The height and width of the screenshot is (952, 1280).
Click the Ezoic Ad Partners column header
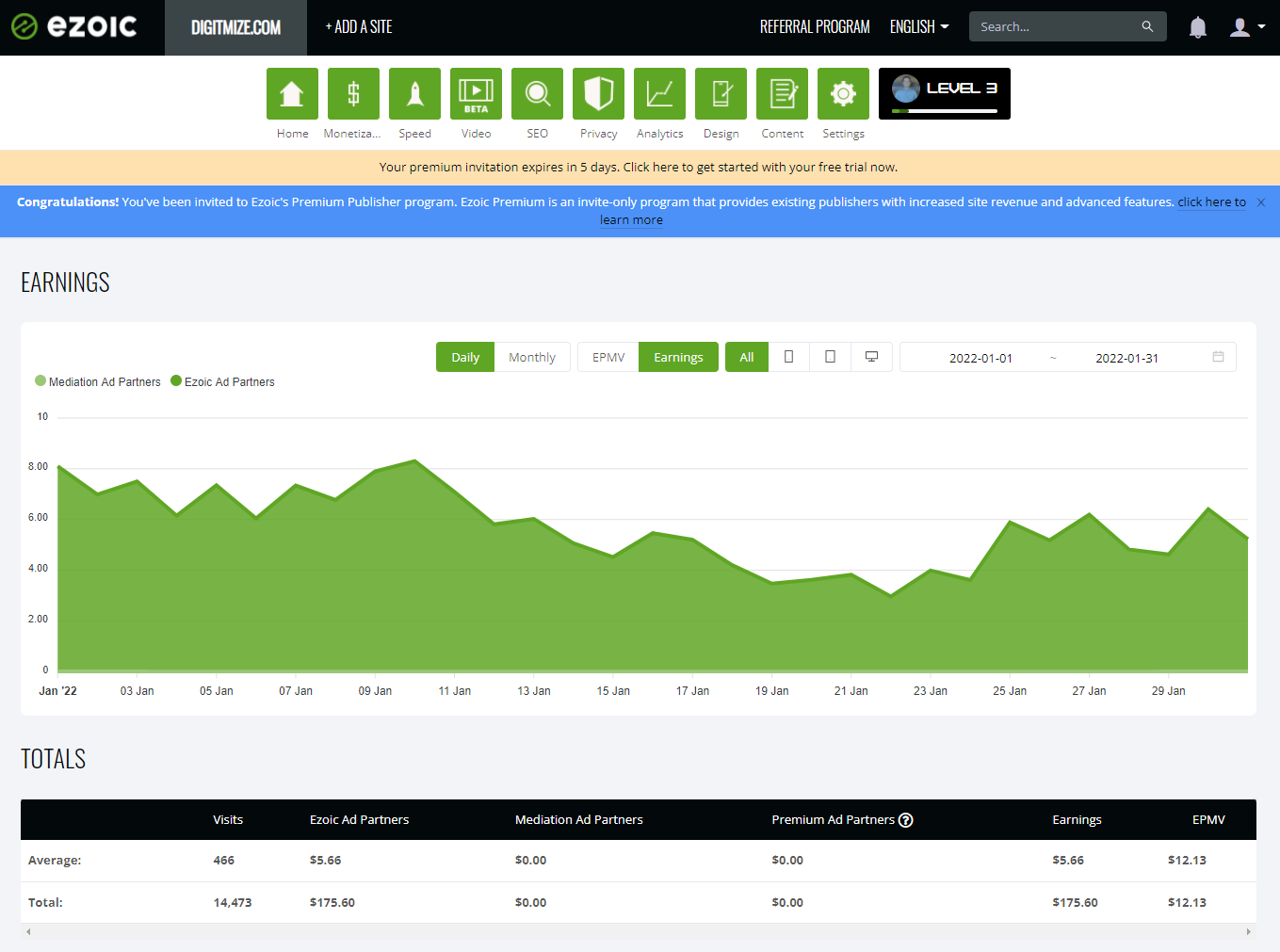359,820
